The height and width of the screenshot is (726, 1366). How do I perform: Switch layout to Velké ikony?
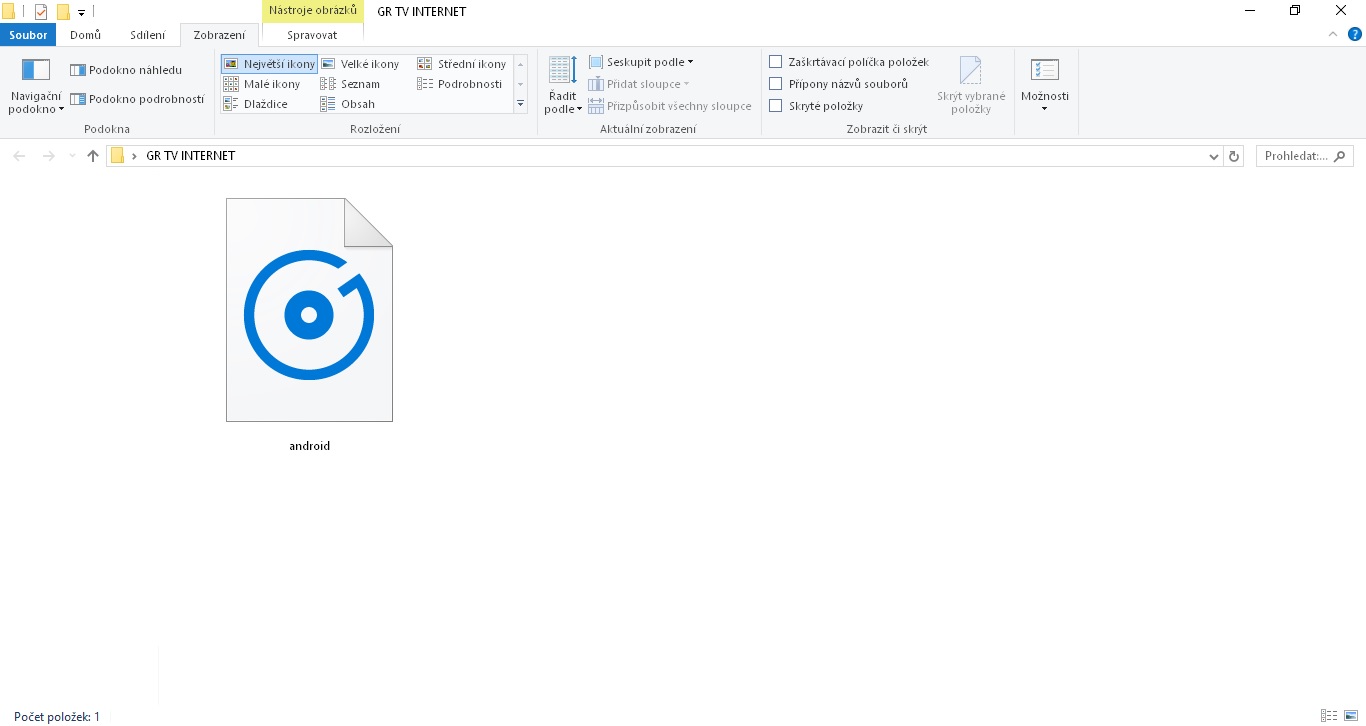(x=359, y=64)
